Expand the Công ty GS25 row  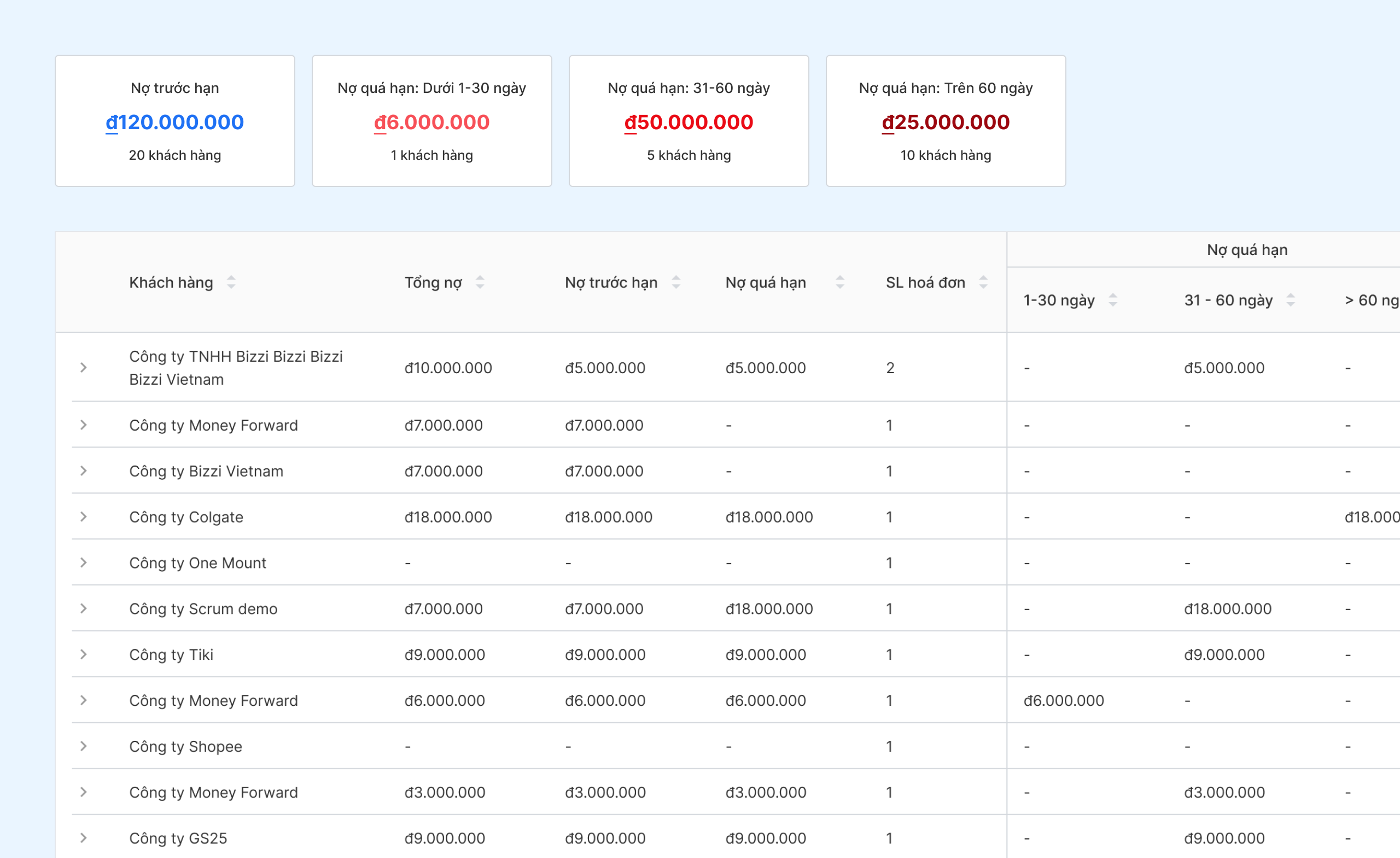coord(84,838)
